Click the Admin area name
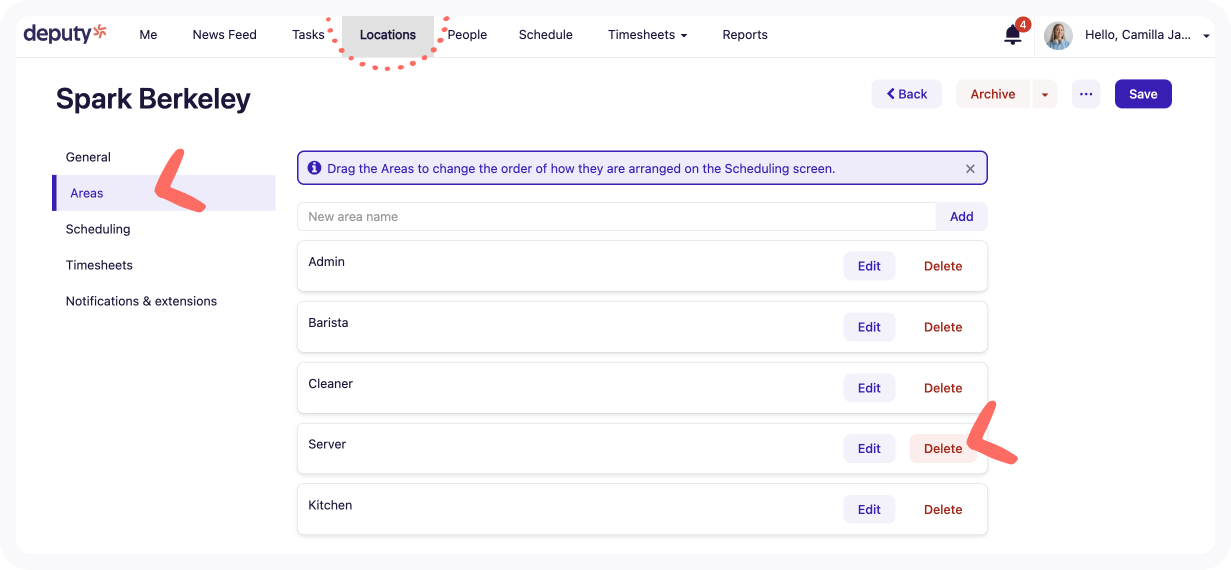The image size is (1231, 570). coord(327,262)
